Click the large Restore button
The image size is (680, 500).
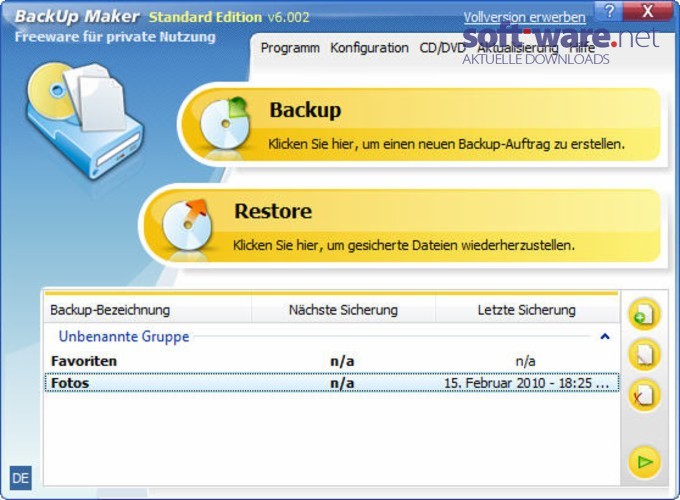(x=402, y=225)
